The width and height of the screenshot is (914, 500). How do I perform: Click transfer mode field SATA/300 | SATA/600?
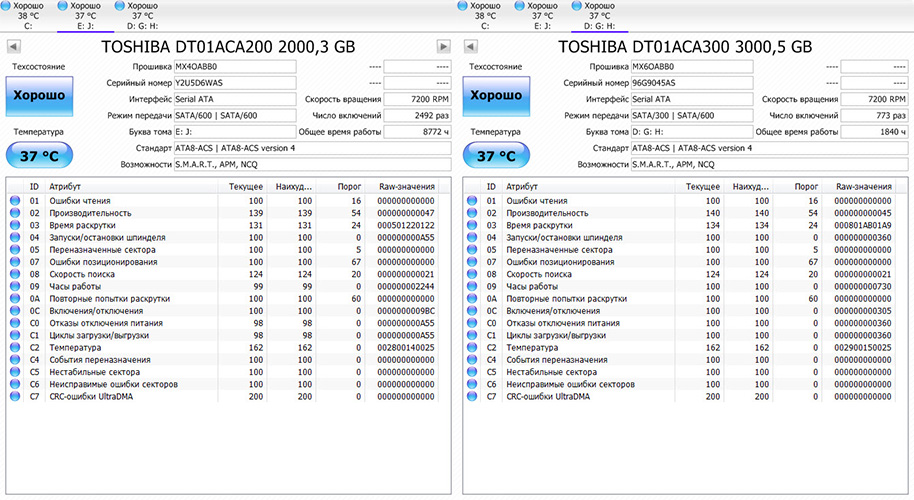click(692, 115)
